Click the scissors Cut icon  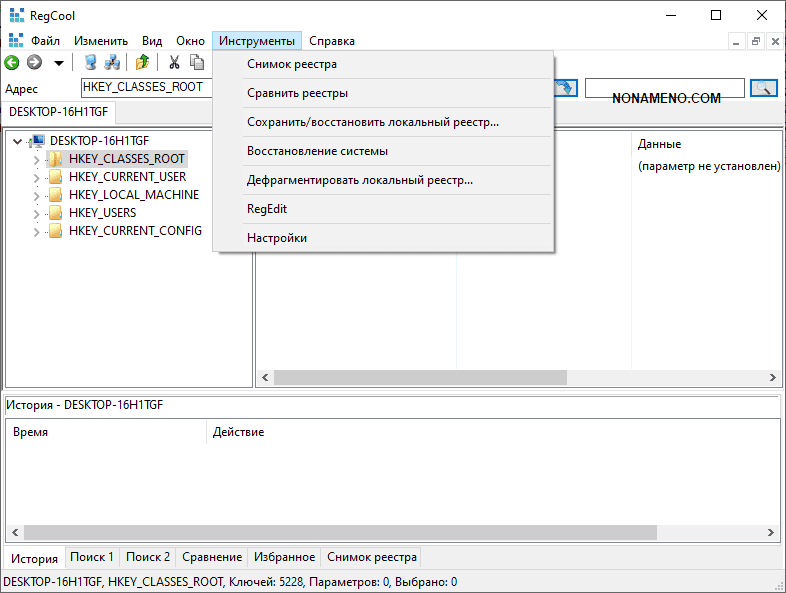pyautogui.click(x=174, y=62)
